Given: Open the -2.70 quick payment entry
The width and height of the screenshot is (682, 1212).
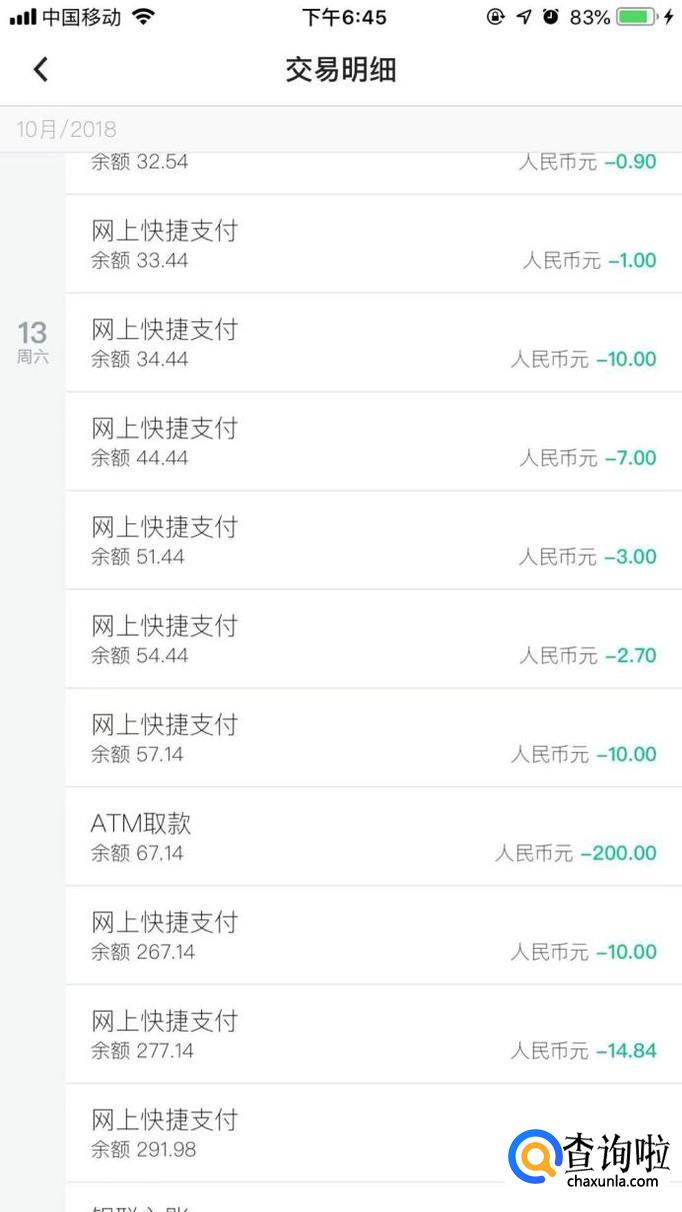Looking at the screenshot, I should pos(373,640).
